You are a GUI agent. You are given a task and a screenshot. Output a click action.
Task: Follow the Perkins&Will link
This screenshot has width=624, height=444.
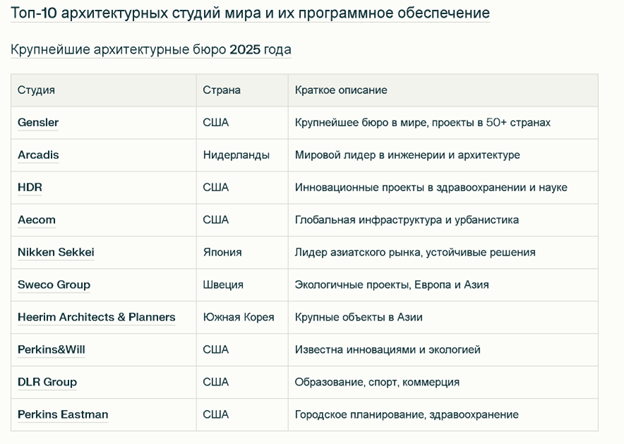(x=51, y=350)
